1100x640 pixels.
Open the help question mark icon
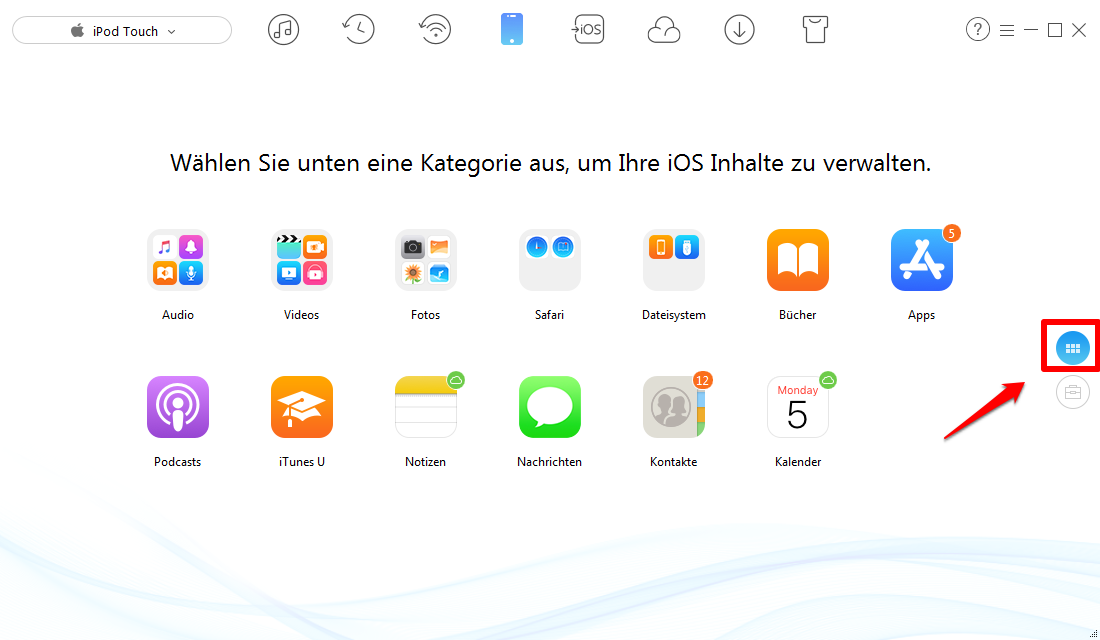(977, 29)
